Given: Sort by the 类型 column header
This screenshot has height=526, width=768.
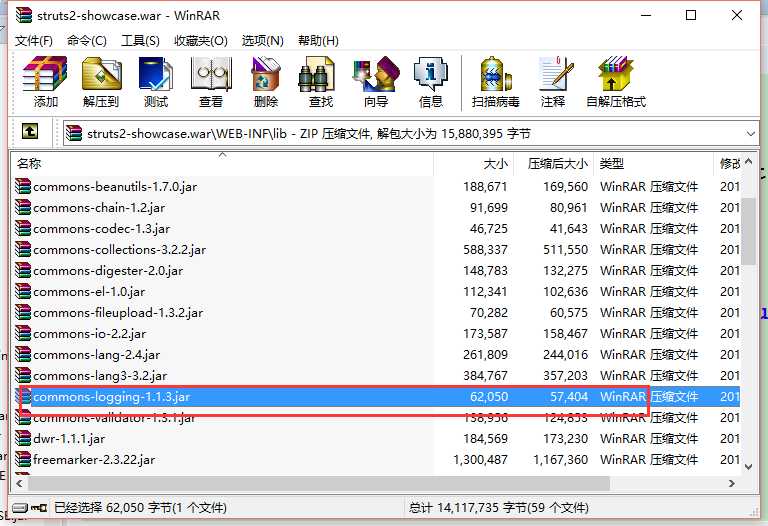Looking at the screenshot, I should click(653, 164).
